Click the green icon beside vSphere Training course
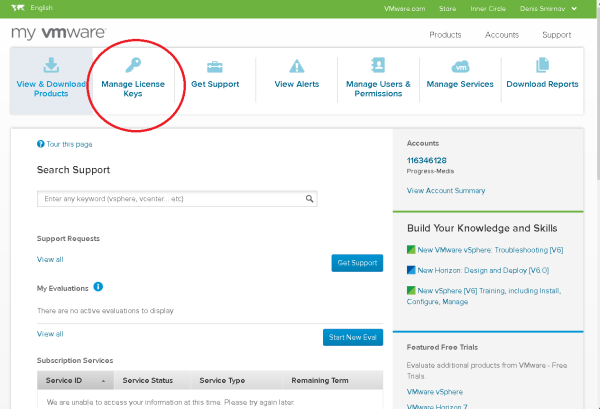Image resolution: width=600 pixels, height=409 pixels. 411,290
